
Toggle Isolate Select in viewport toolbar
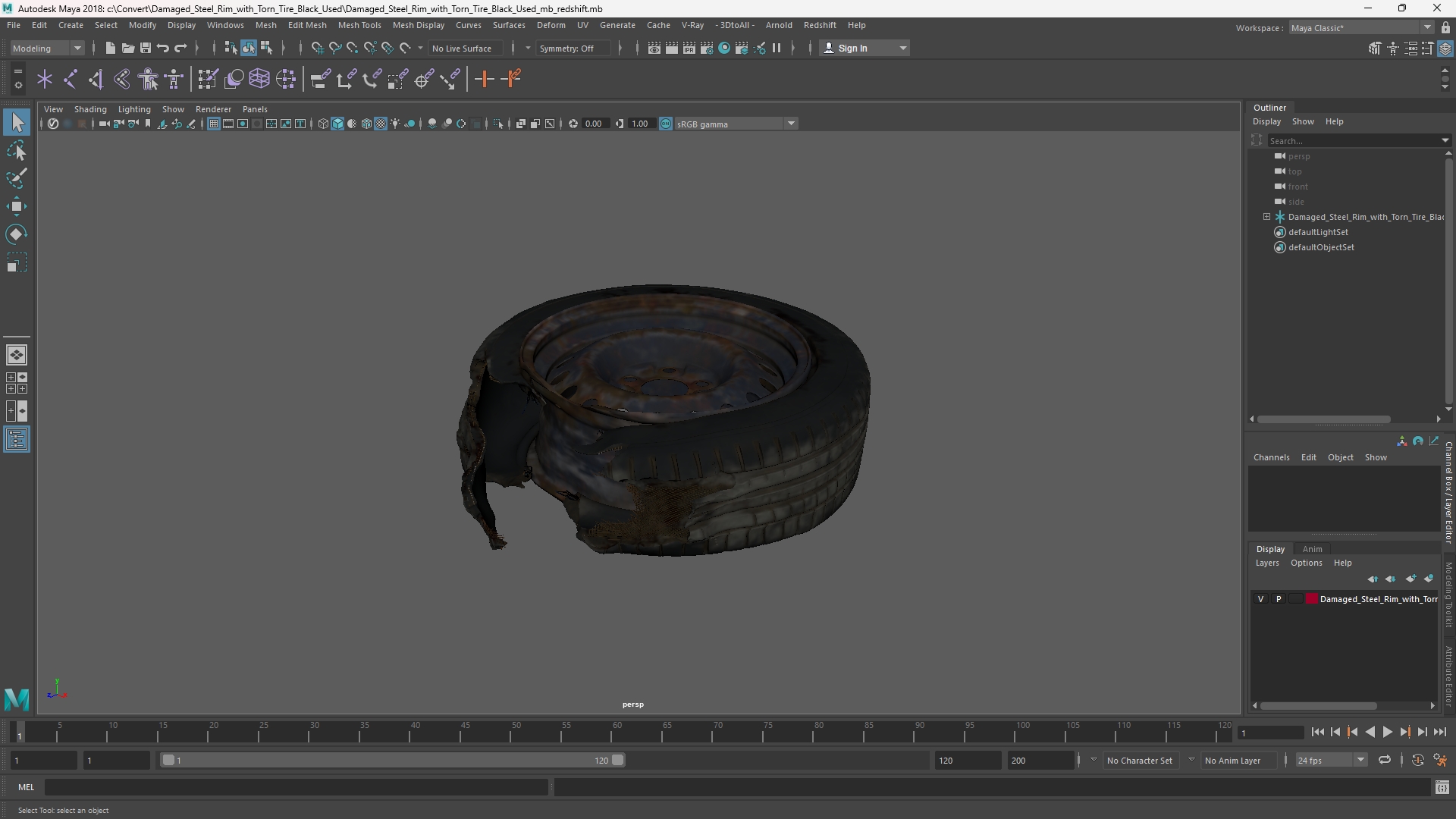point(497,124)
